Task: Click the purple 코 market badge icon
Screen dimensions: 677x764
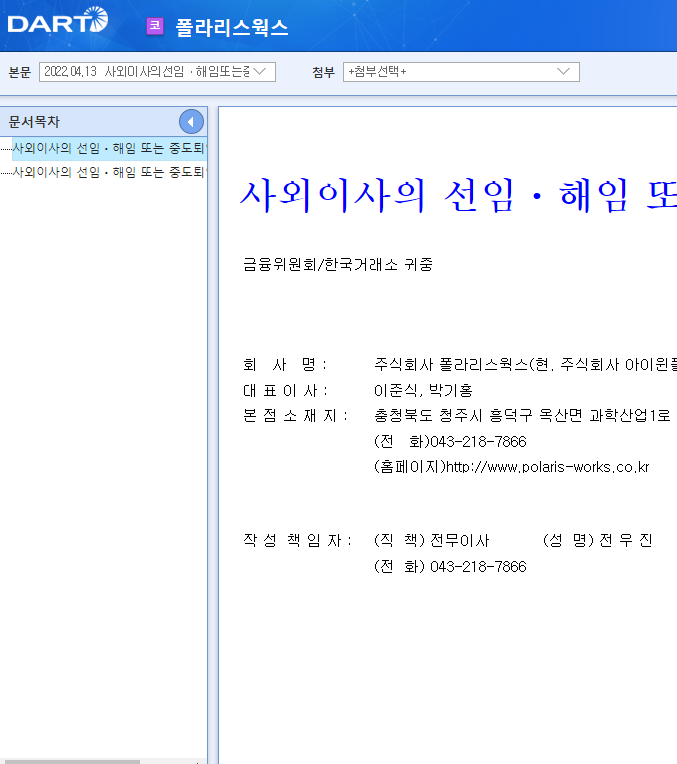Action: click(x=155, y=26)
